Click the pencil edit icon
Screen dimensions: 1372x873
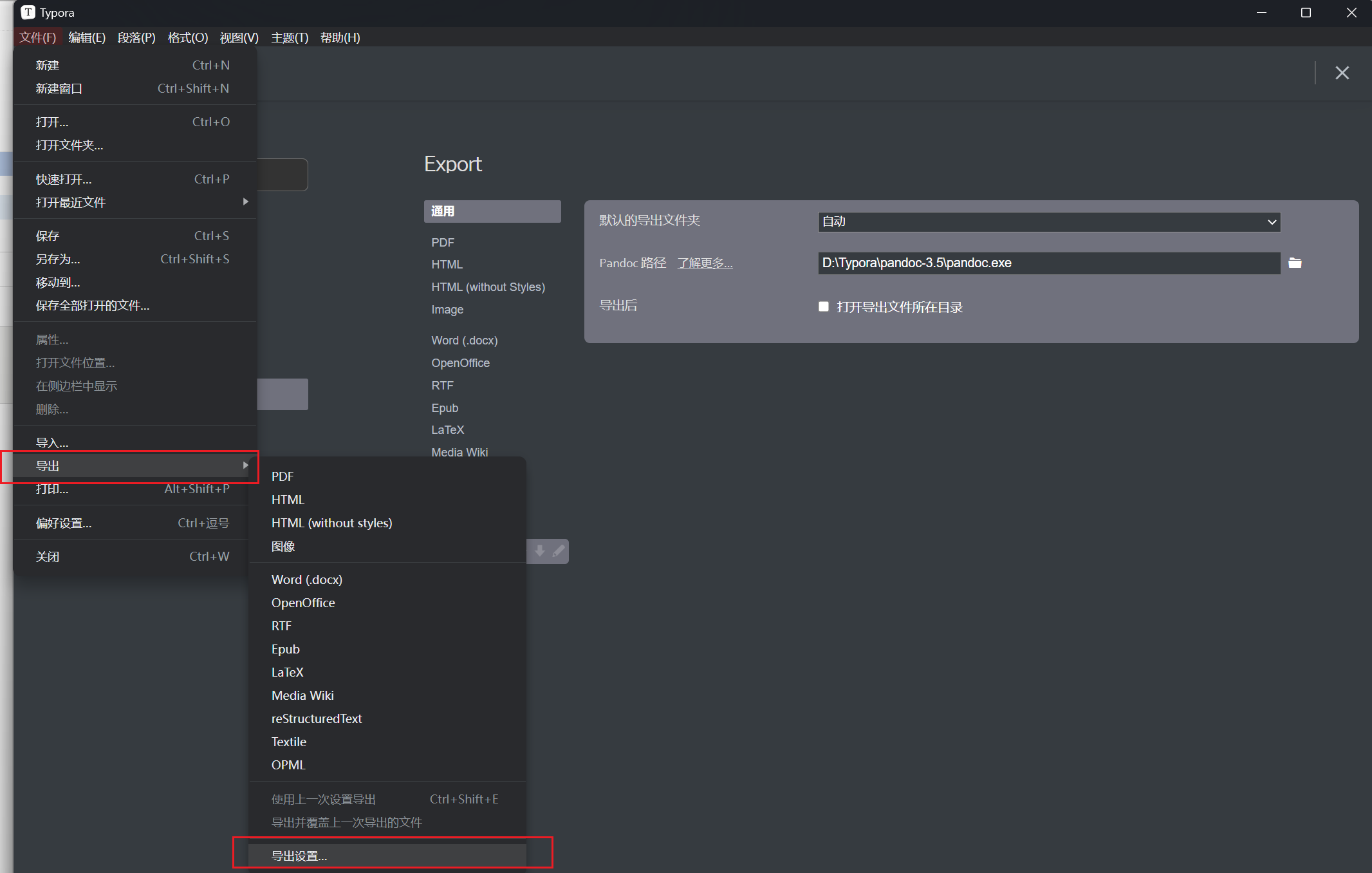[559, 550]
